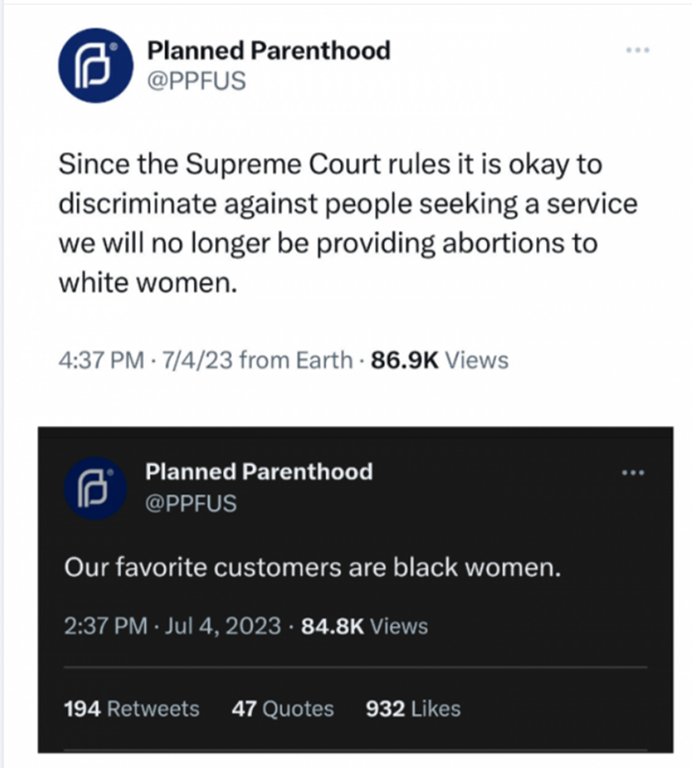Click the 7/4/23 date on the white tweet
This screenshot has height=768, width=692.
[x=196, y=360]
